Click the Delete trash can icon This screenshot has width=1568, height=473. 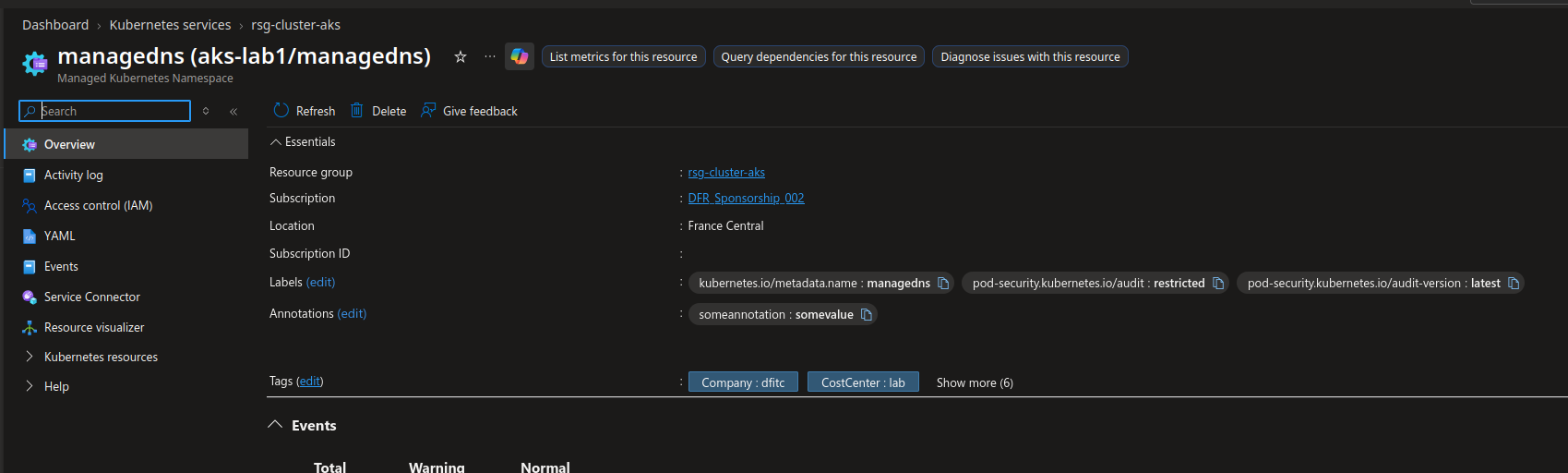(x=356, y=111)
